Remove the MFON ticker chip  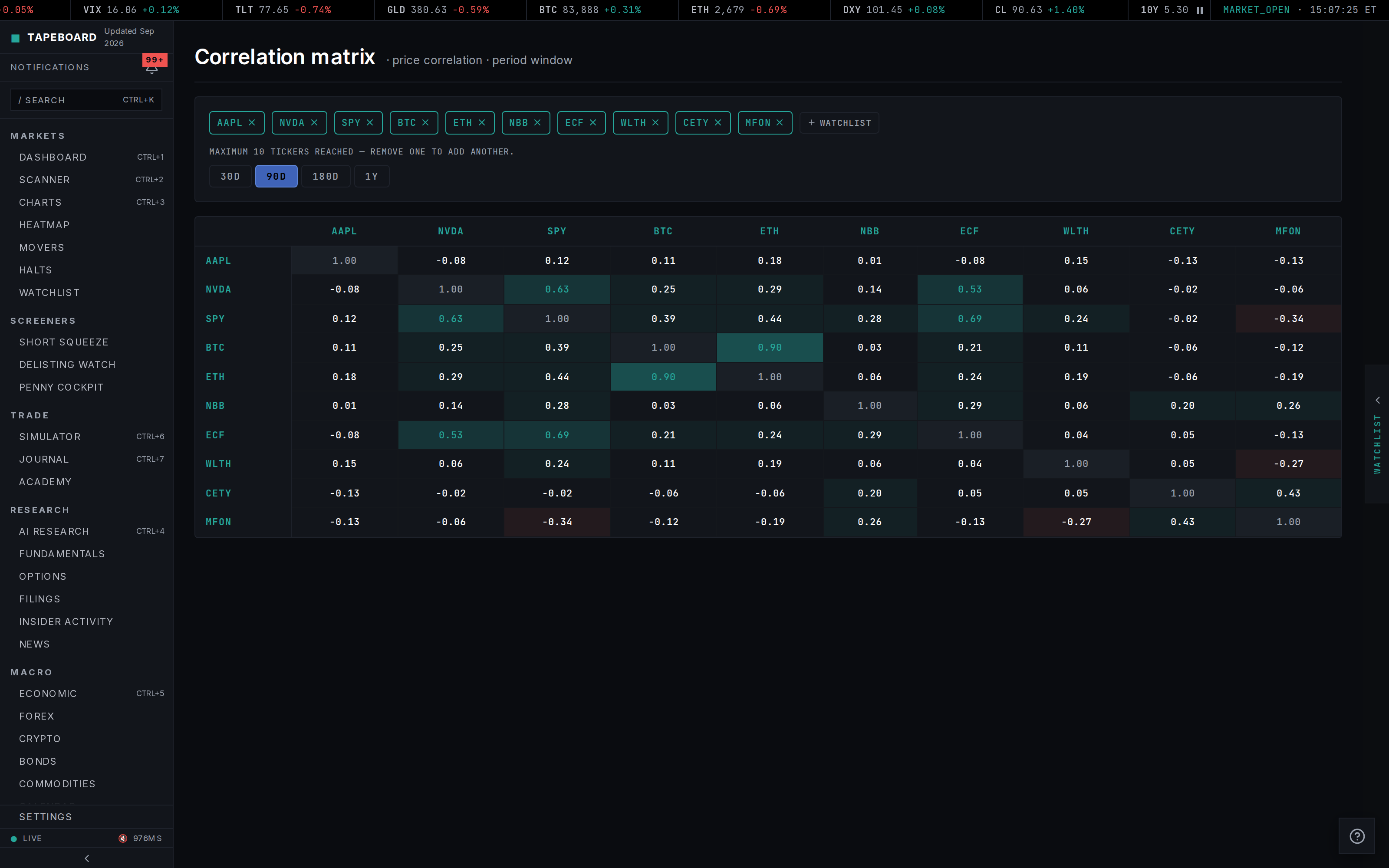[780, 123]
